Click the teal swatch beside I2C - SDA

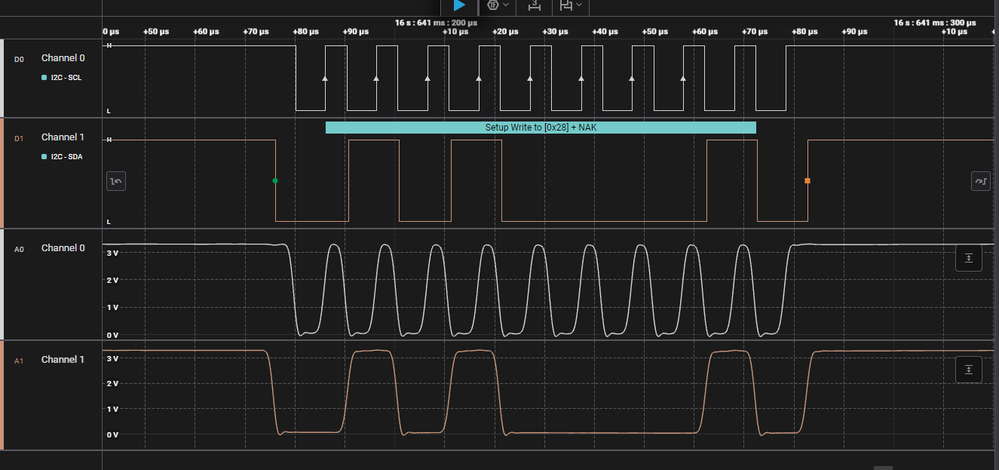click(x=44, y=158)
